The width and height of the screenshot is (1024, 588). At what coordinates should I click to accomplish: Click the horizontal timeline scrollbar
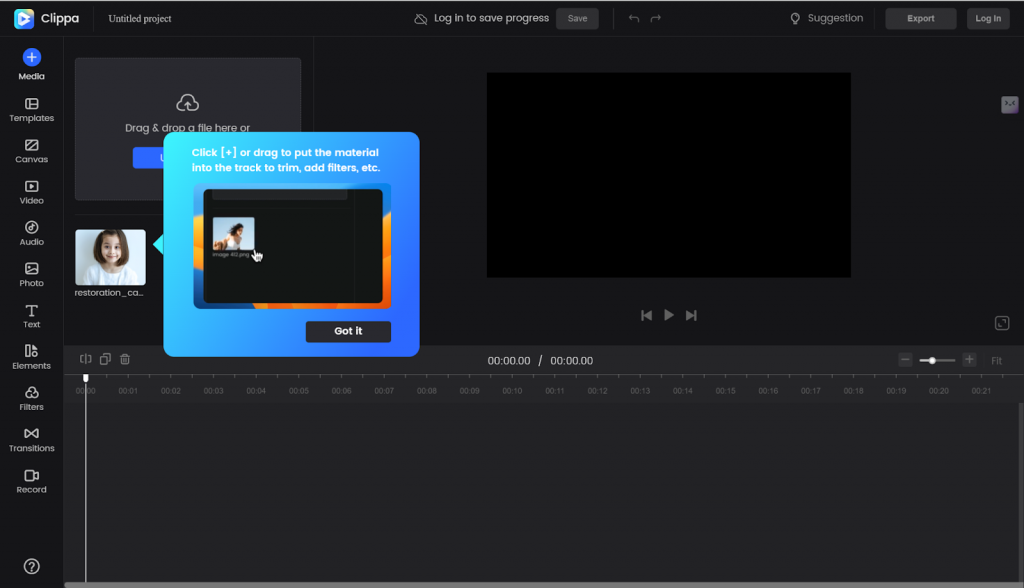543,585
